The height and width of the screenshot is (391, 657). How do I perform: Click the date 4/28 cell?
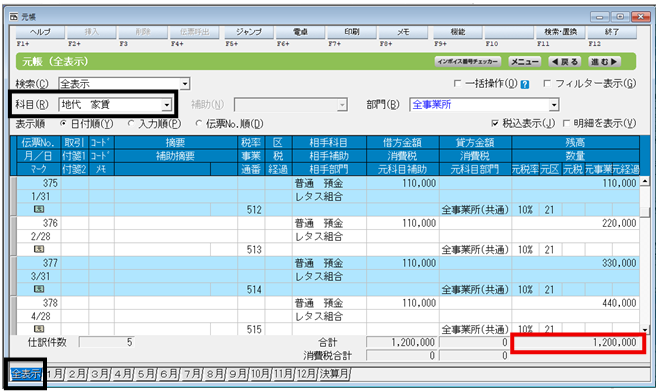pyautogui.click(x=39, y=316)
